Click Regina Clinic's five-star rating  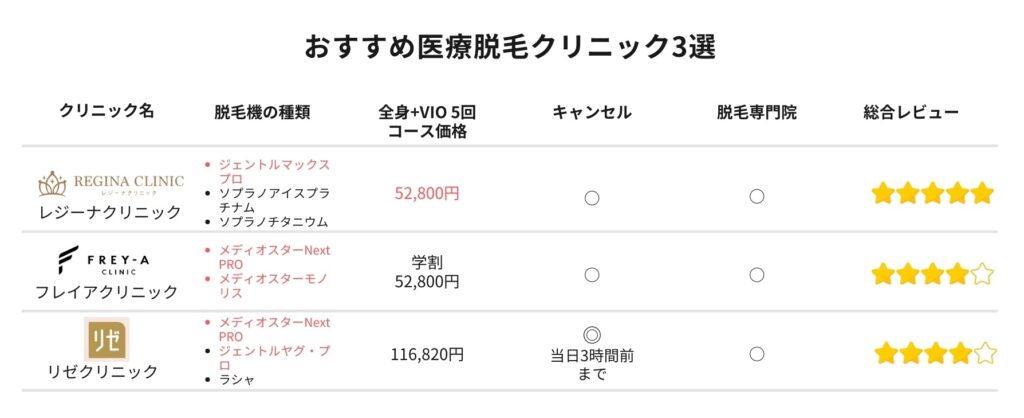933,193
